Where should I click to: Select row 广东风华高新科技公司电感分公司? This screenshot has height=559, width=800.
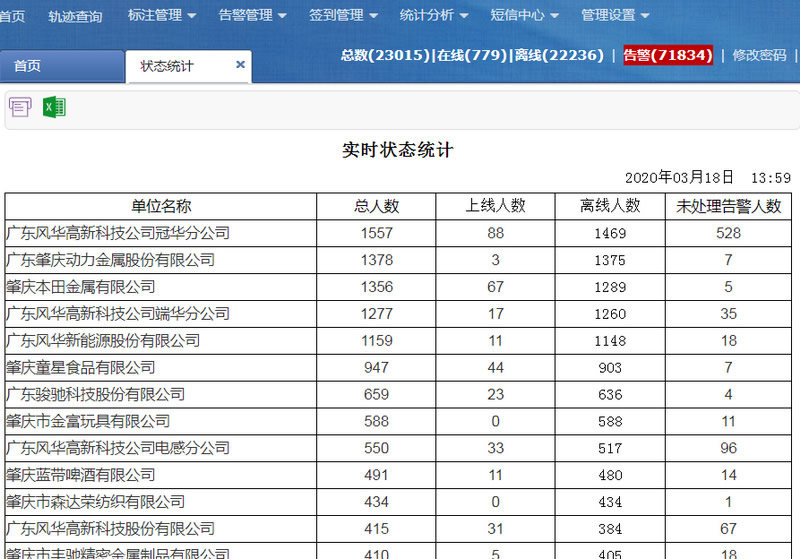pos(398,448)
